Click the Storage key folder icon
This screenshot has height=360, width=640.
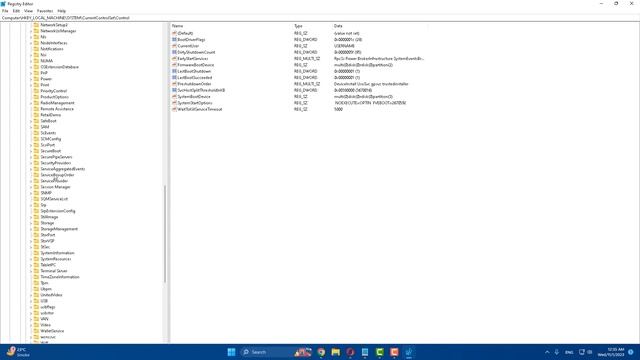36,223
